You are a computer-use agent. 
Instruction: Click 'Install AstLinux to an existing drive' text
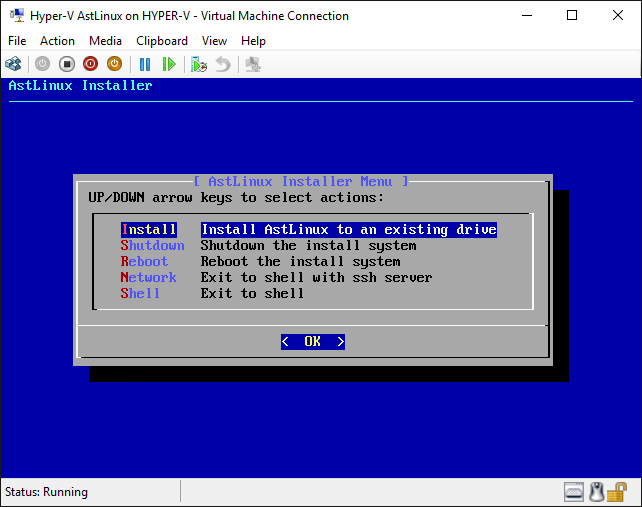(349, 229)
